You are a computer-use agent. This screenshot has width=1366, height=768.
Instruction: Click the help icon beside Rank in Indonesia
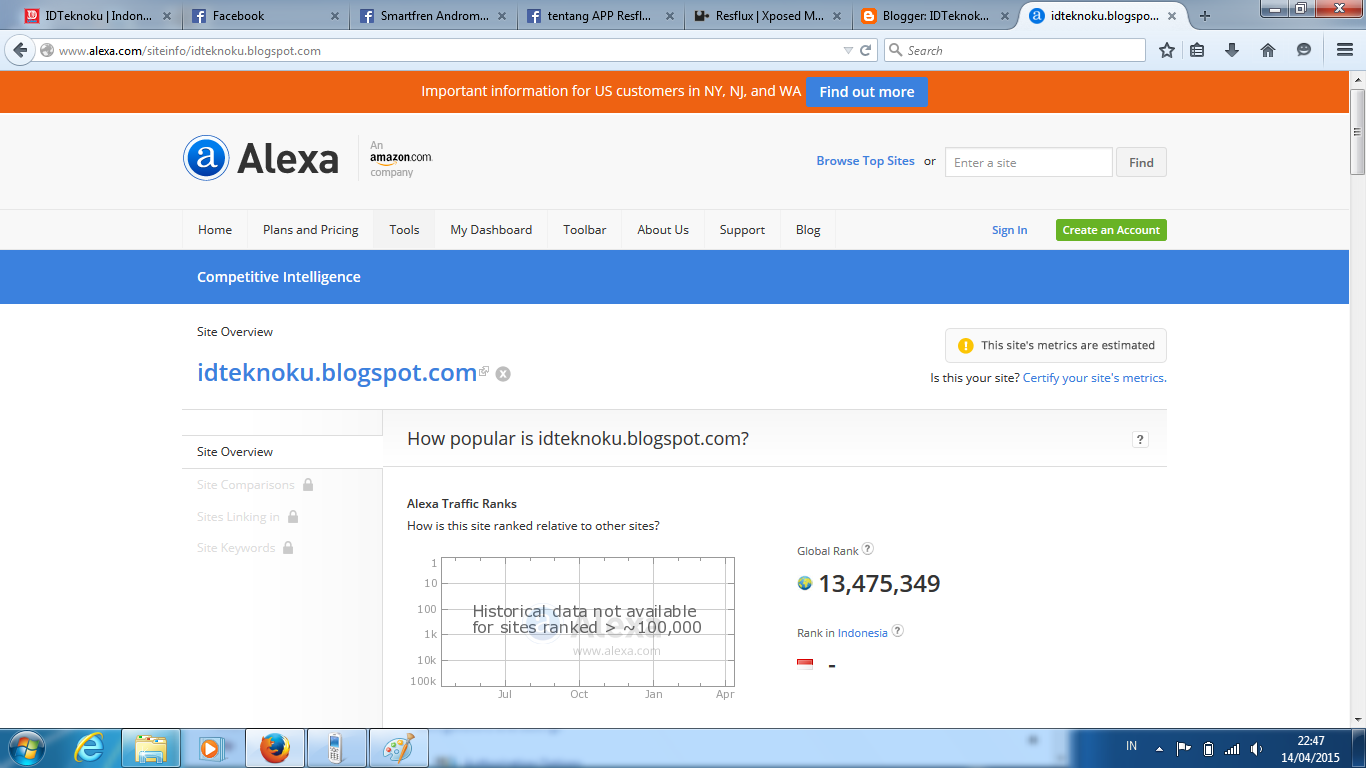tap(897, 631)
